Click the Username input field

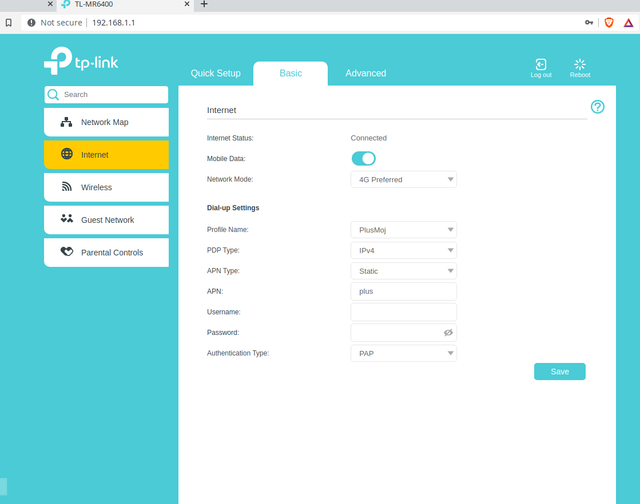click(x=403, y=312)
